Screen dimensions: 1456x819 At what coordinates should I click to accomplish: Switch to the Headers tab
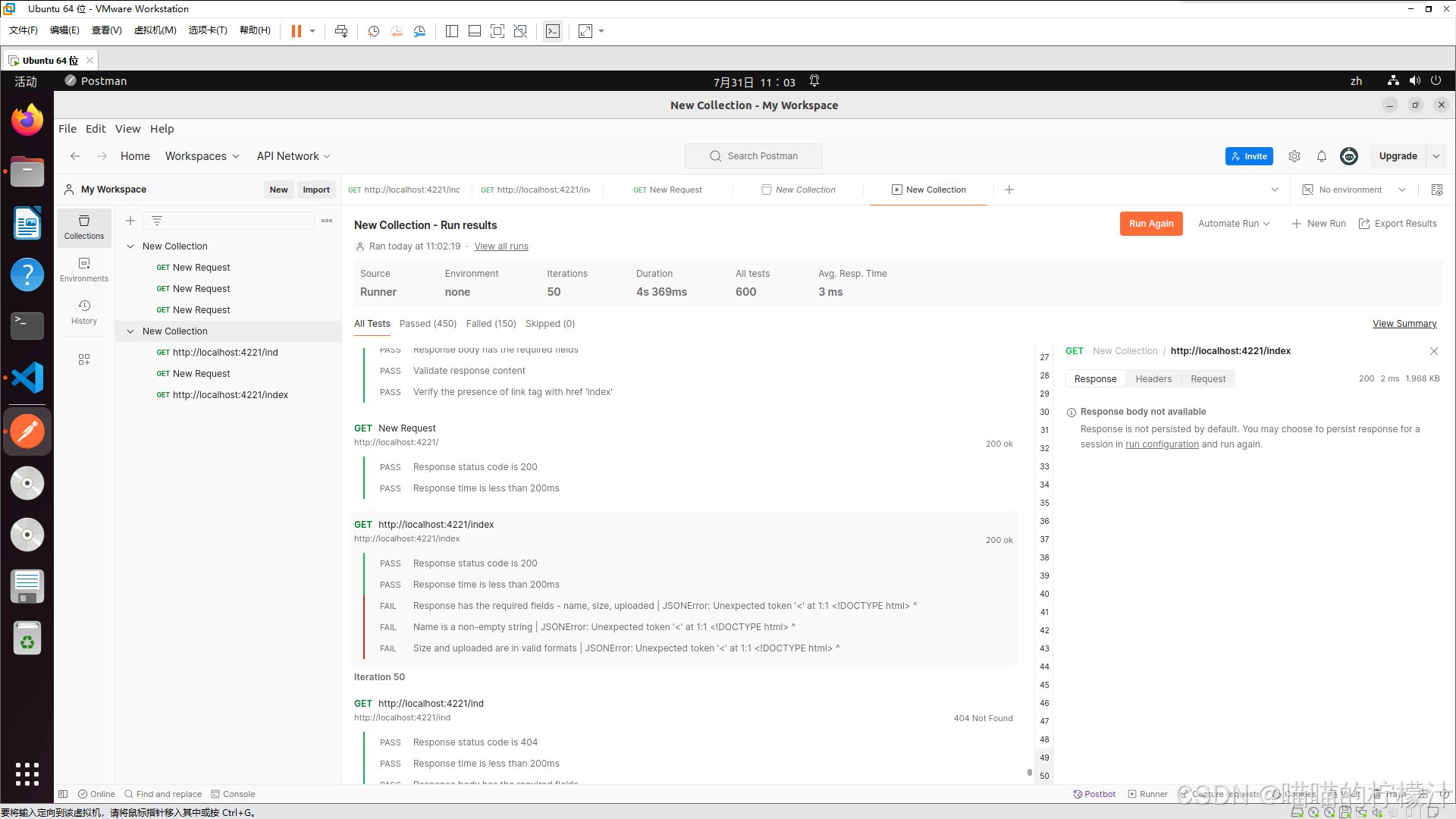pyautogui.click(x=1153, y=379)
